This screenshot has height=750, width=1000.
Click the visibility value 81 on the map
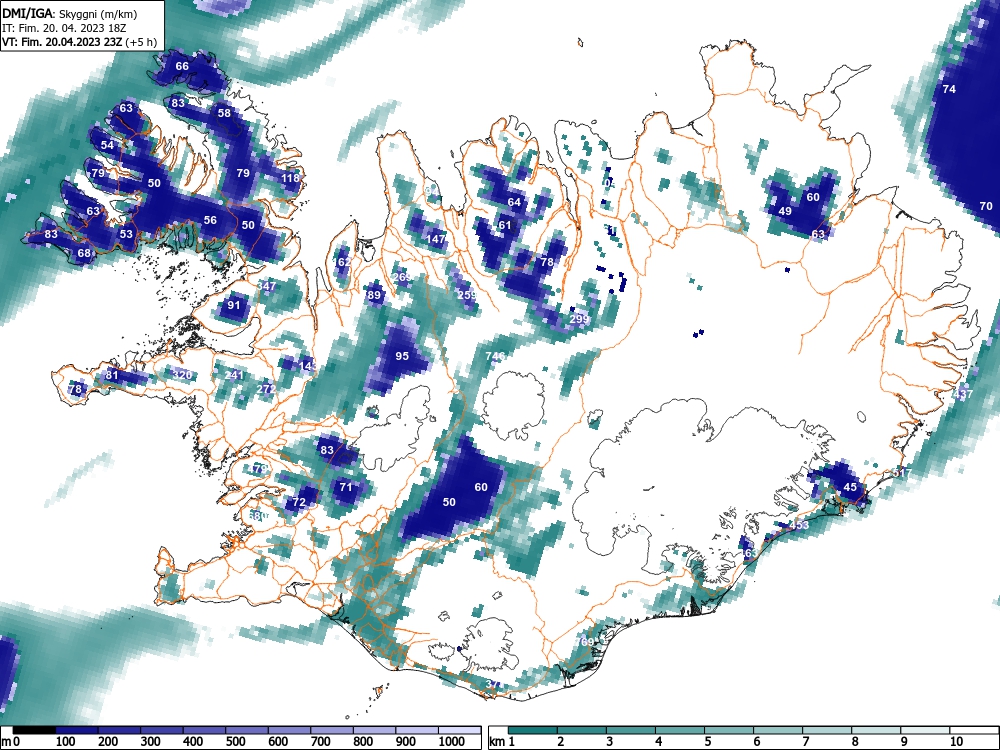coord(112,375)
